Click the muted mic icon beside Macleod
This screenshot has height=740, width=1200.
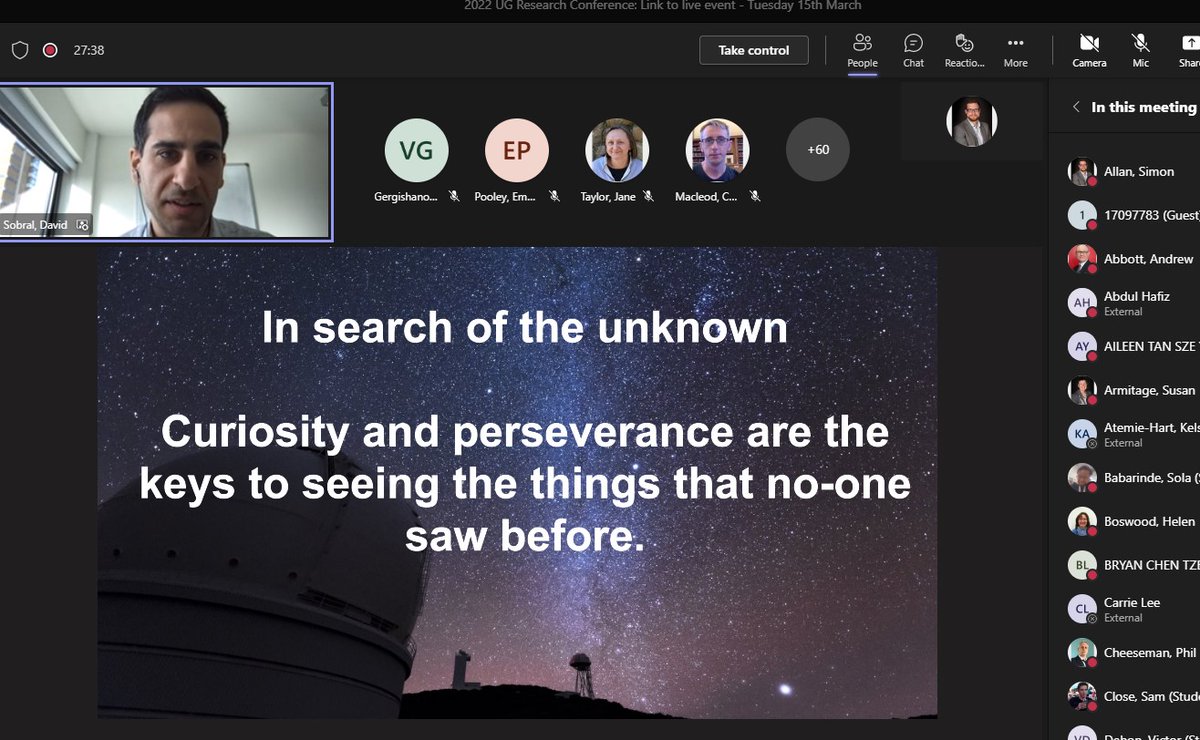click(x=755, y=197)
